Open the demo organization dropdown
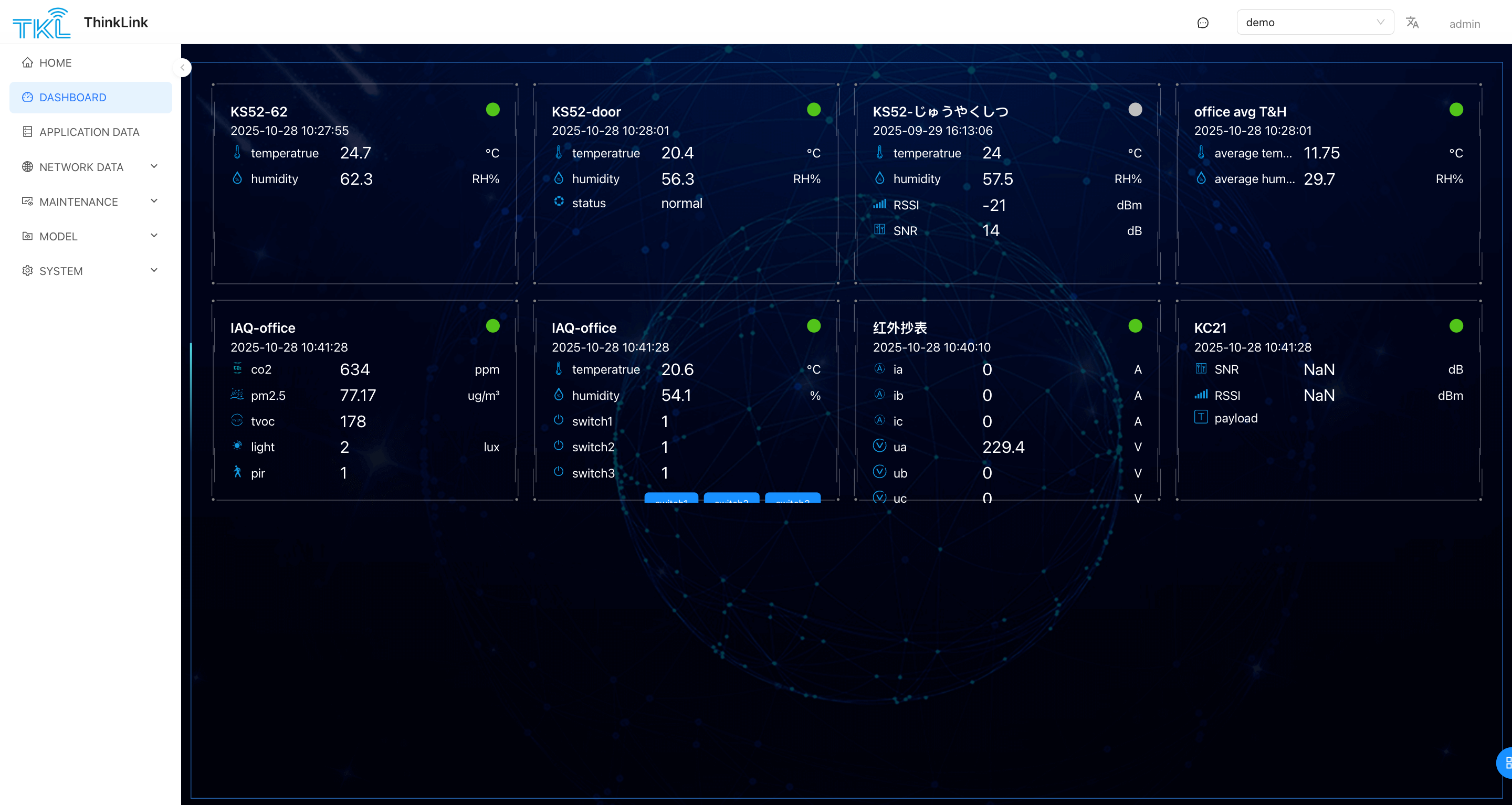 [x=1314, y=22]
